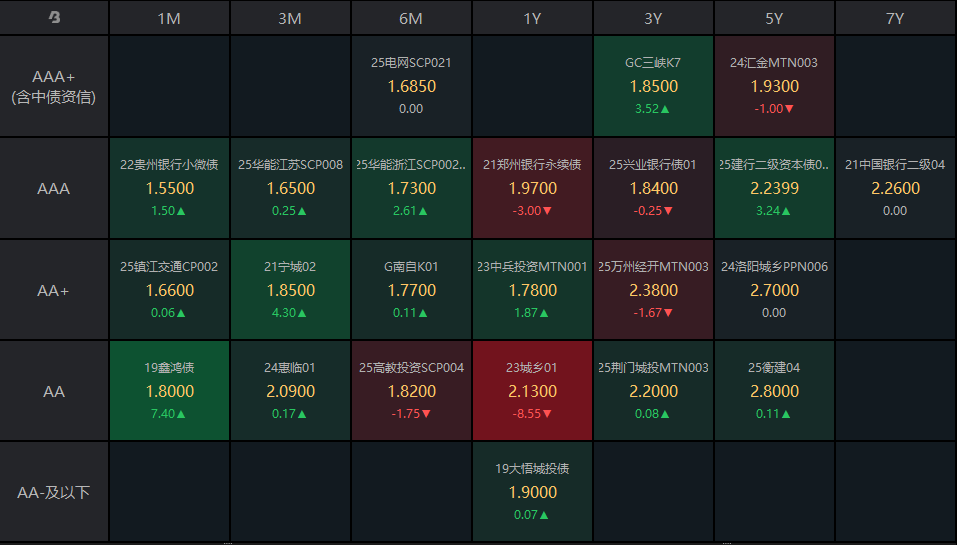This screenshot has height=545, width=957.
Task: Open the 25电网SCP021 bond cell
Action: [x=411, y=86]
